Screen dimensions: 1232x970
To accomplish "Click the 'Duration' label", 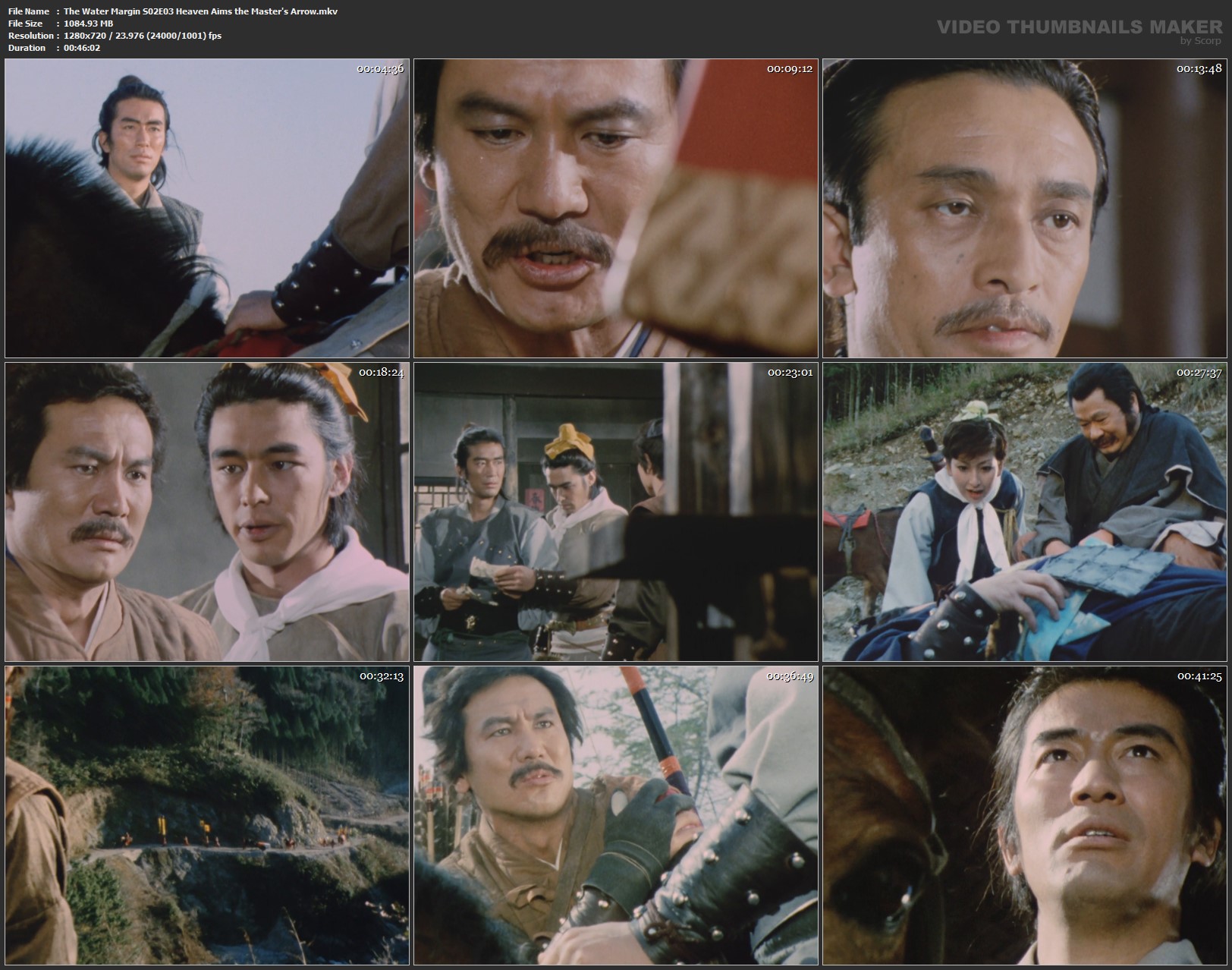I will tap(27, 48).
